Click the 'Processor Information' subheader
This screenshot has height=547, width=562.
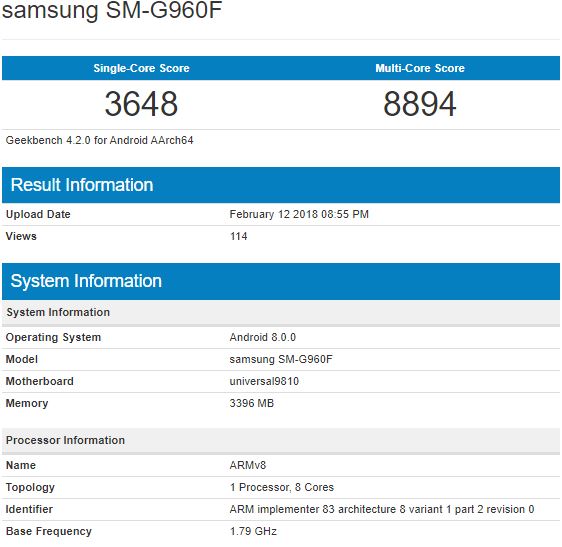click(281, 441)
